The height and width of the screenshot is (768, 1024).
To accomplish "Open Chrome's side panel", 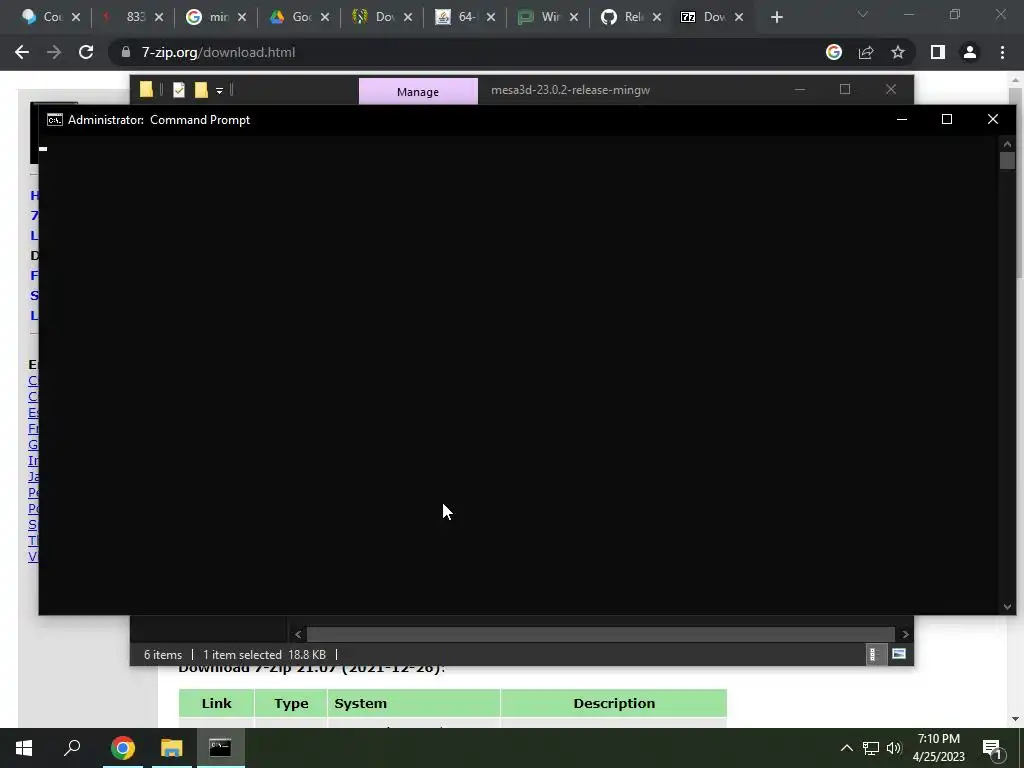I will tap(938, 52).
